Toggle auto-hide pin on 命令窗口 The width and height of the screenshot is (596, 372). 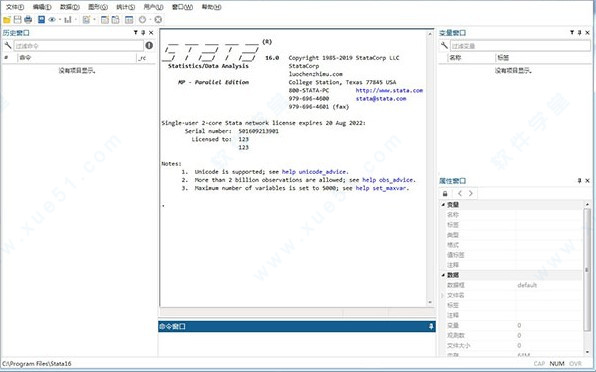431,326
